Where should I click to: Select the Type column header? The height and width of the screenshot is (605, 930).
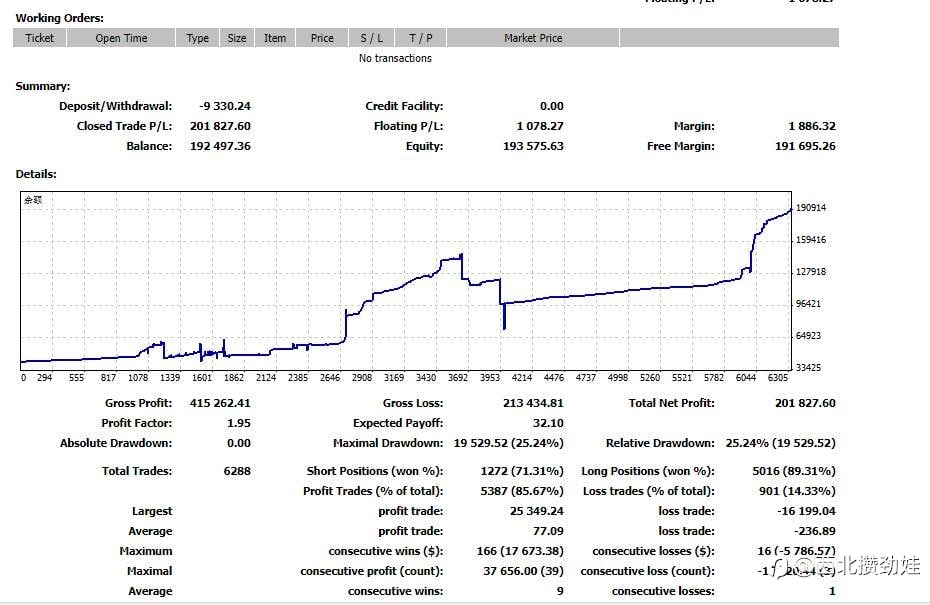[x=198, y=38]
